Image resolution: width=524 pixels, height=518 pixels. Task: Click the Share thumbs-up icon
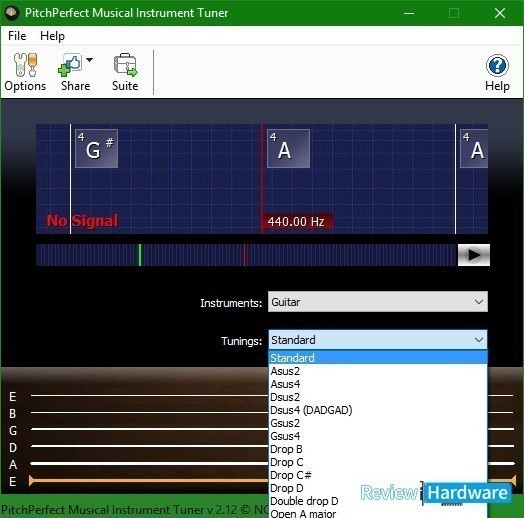click(70, 64)
